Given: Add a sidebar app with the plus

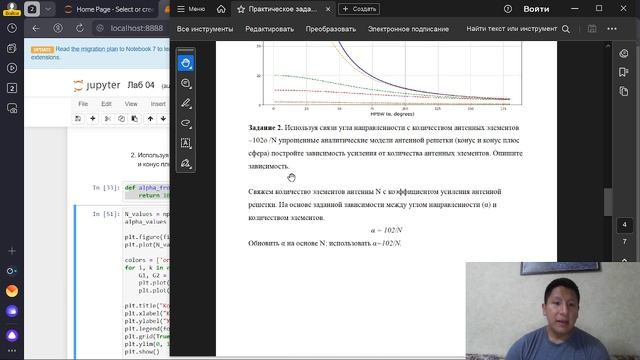Looking at the screenshot, I should (12, 251).
